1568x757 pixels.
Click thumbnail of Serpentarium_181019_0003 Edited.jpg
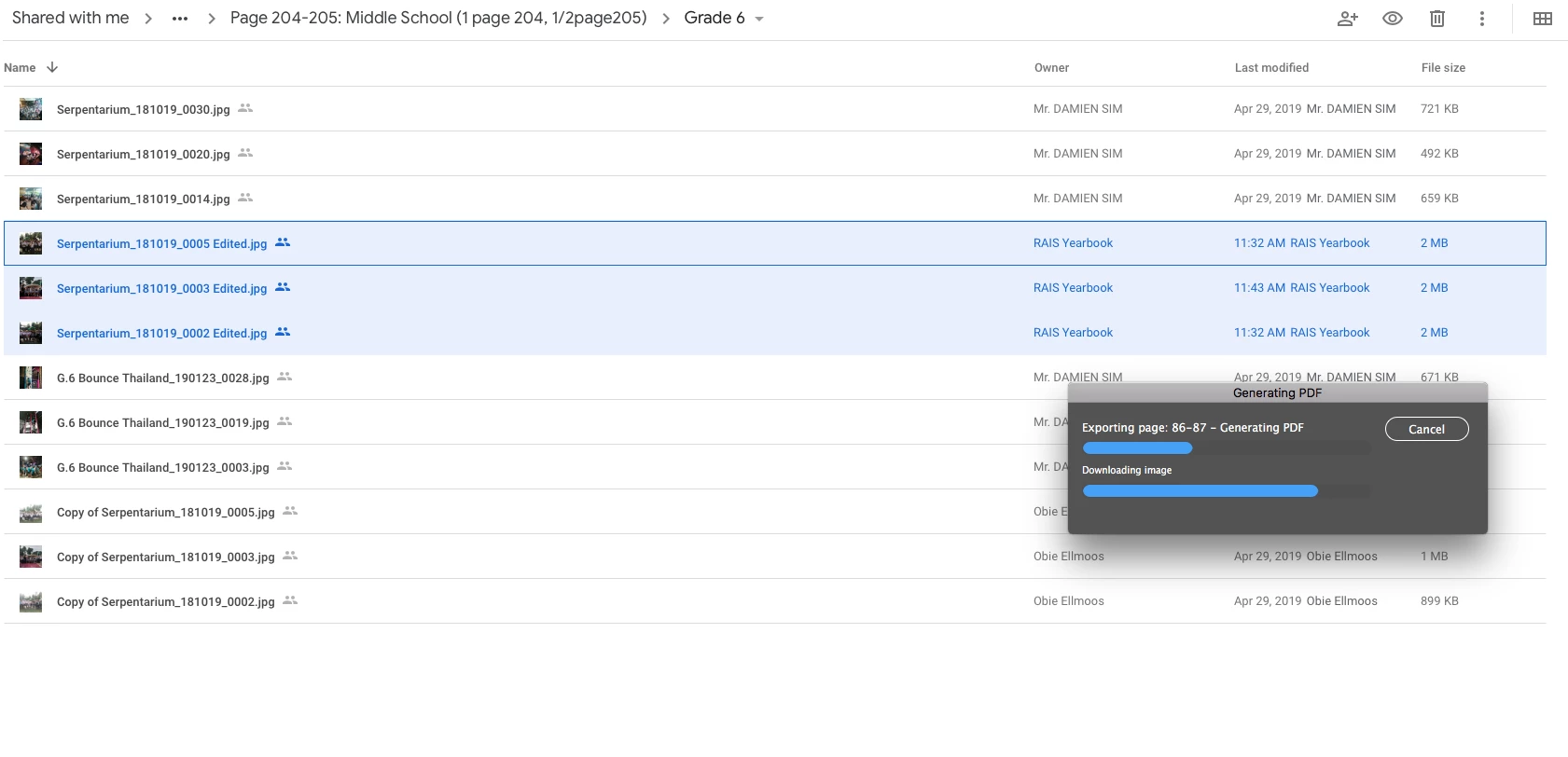(31, 288)
